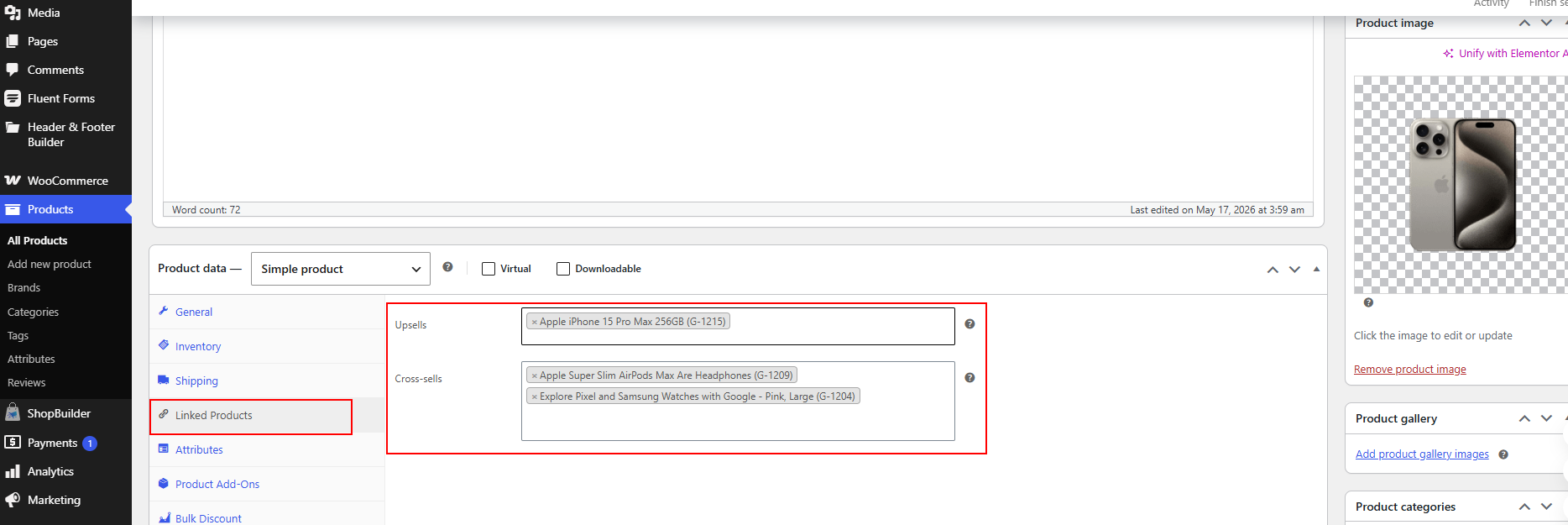Click the Inventory diamond icon
Image resolution: width=1568 pixels, height=525 pixels.
164,345
